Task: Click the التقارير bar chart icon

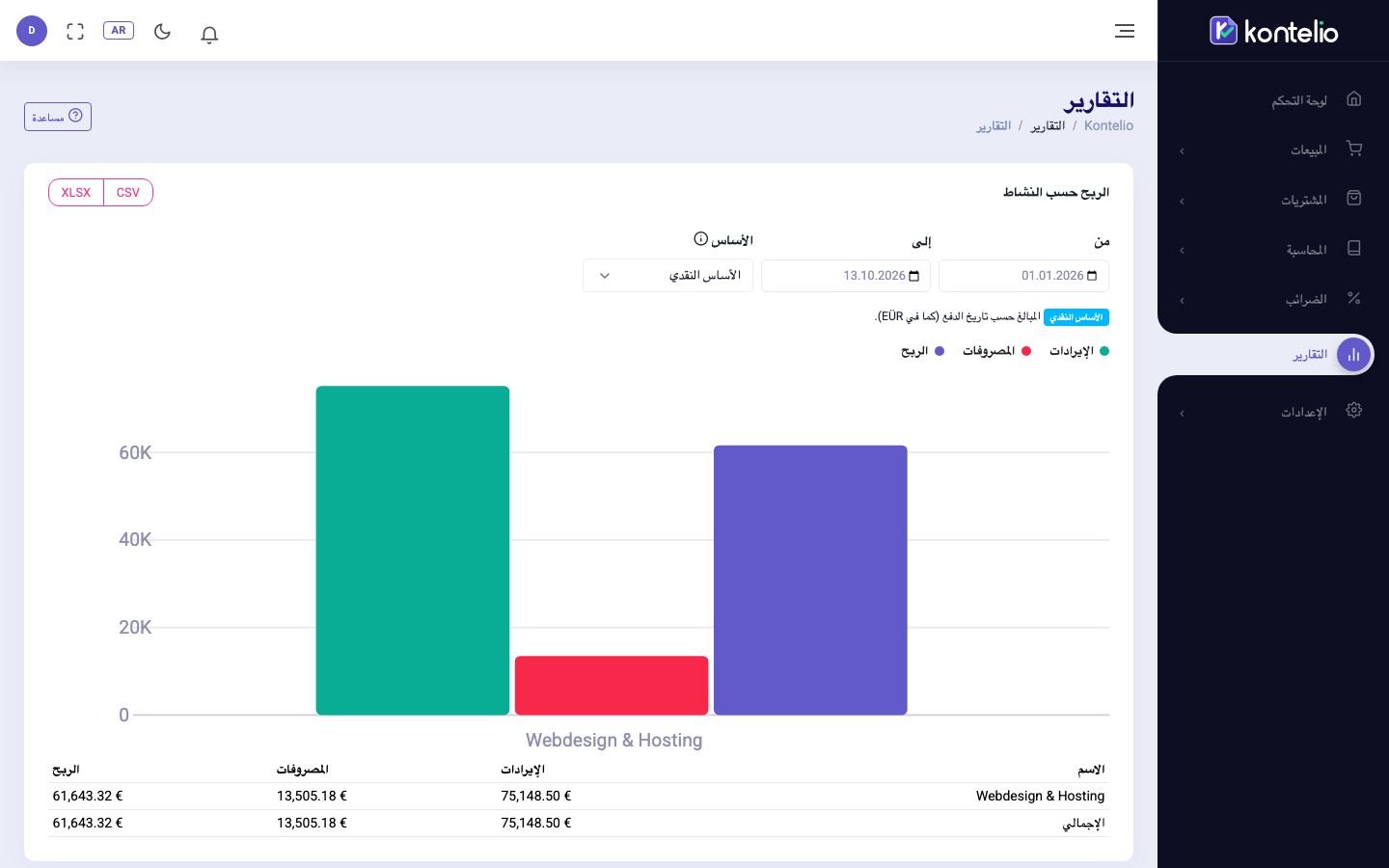Action: tap(1354, 354)
